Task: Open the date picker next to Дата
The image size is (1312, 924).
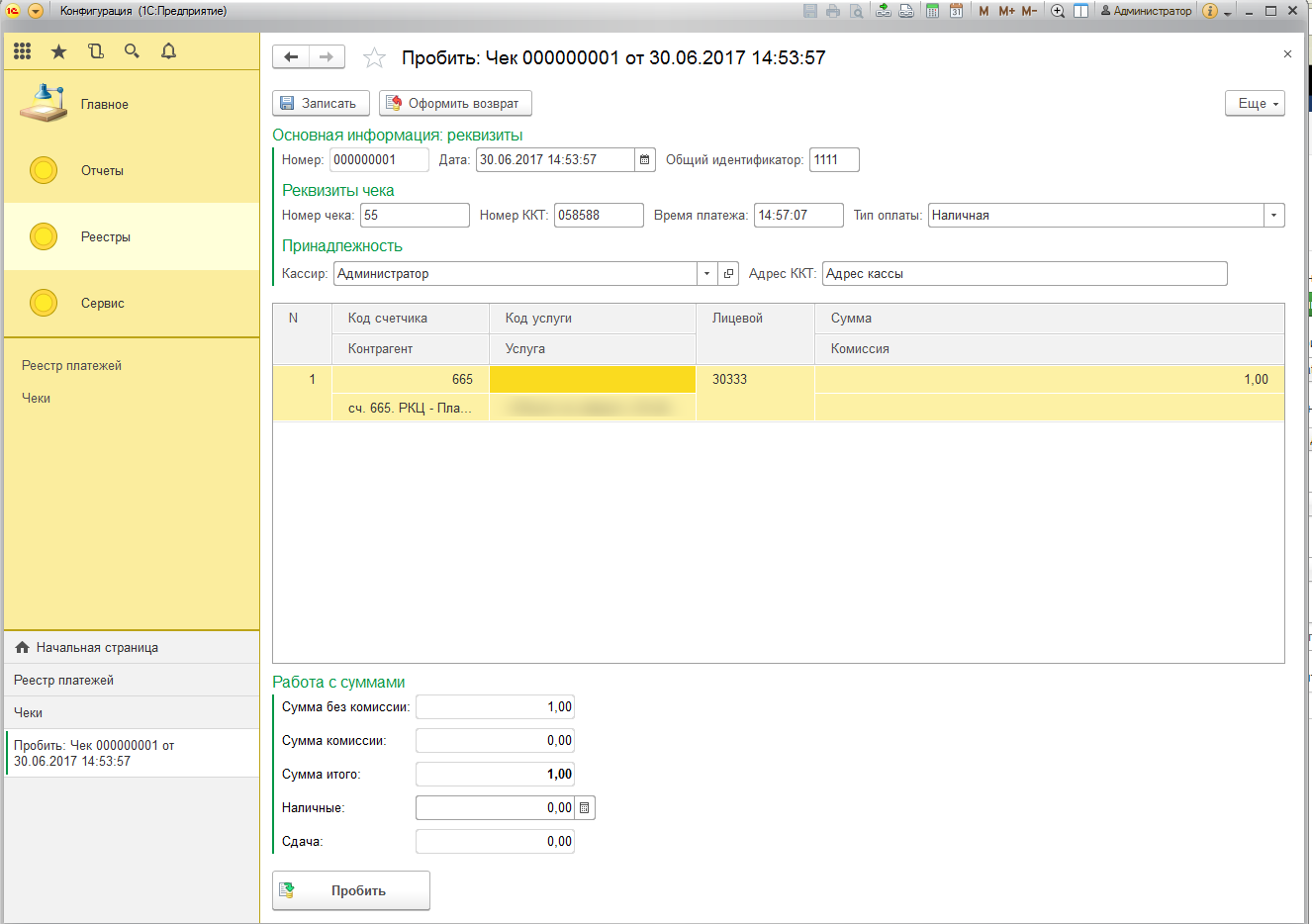Action: pos(645,160)
